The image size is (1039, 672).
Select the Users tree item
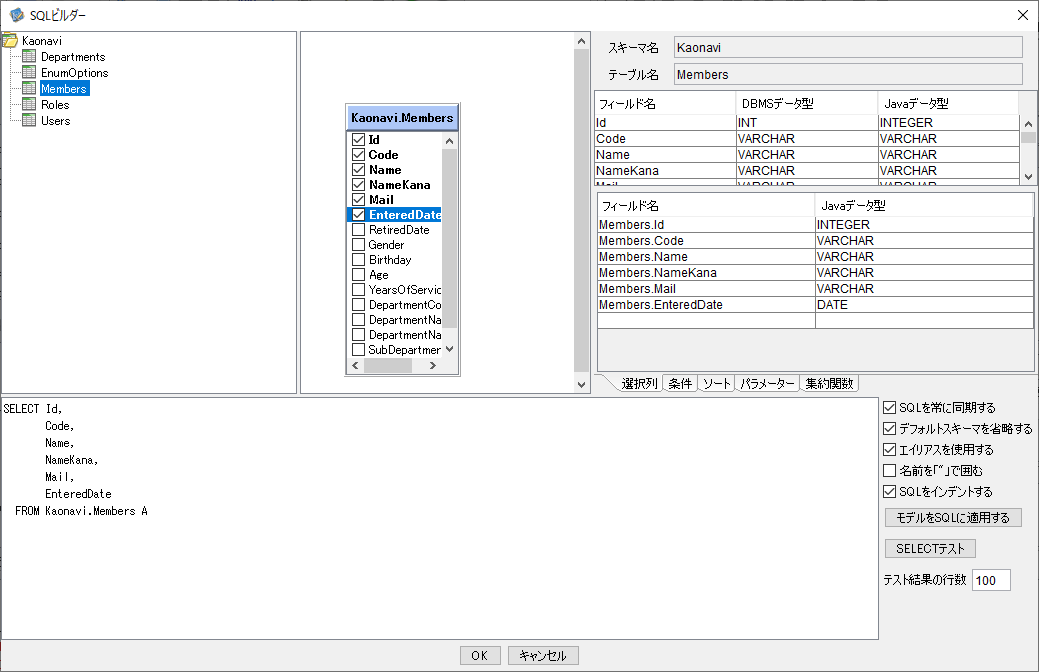pyautogui.click(x=56, y=121)
